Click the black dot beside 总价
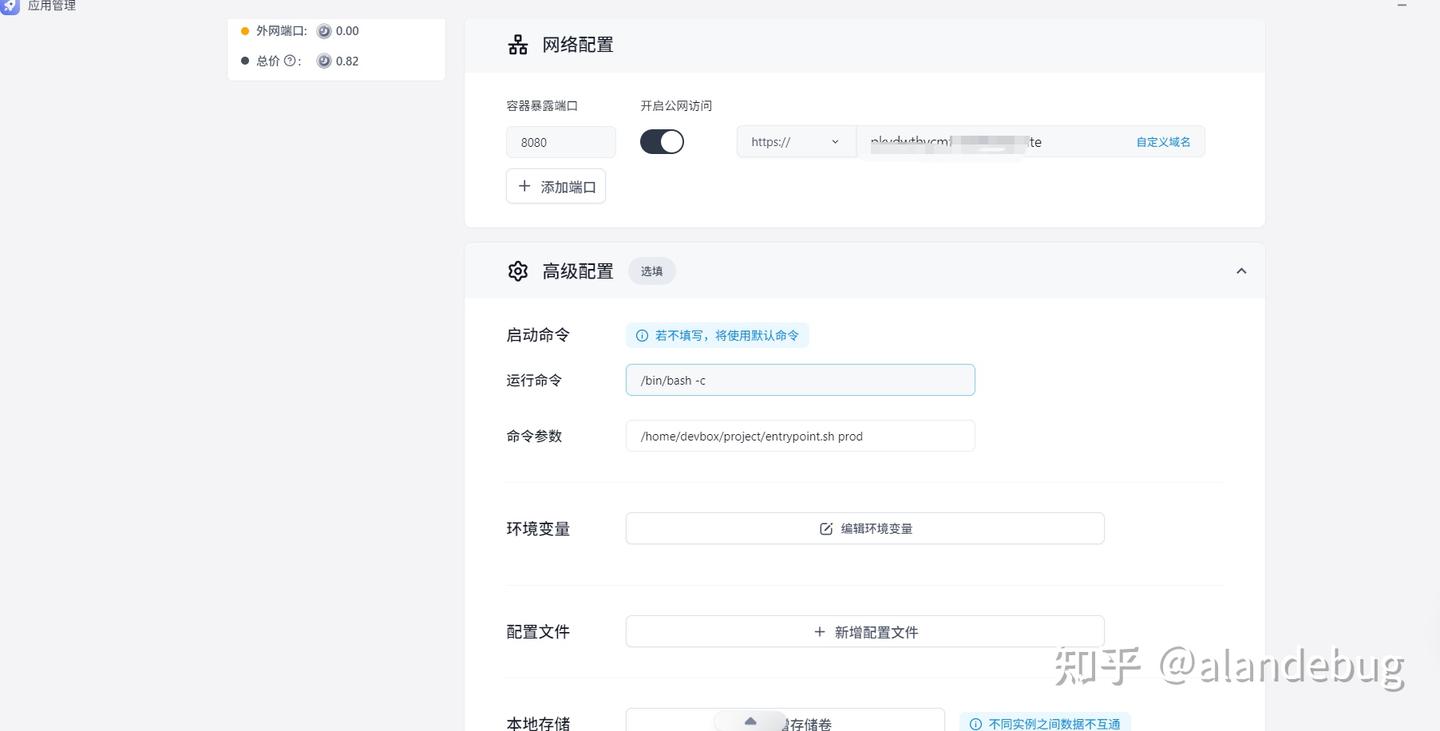 [243, 61]
